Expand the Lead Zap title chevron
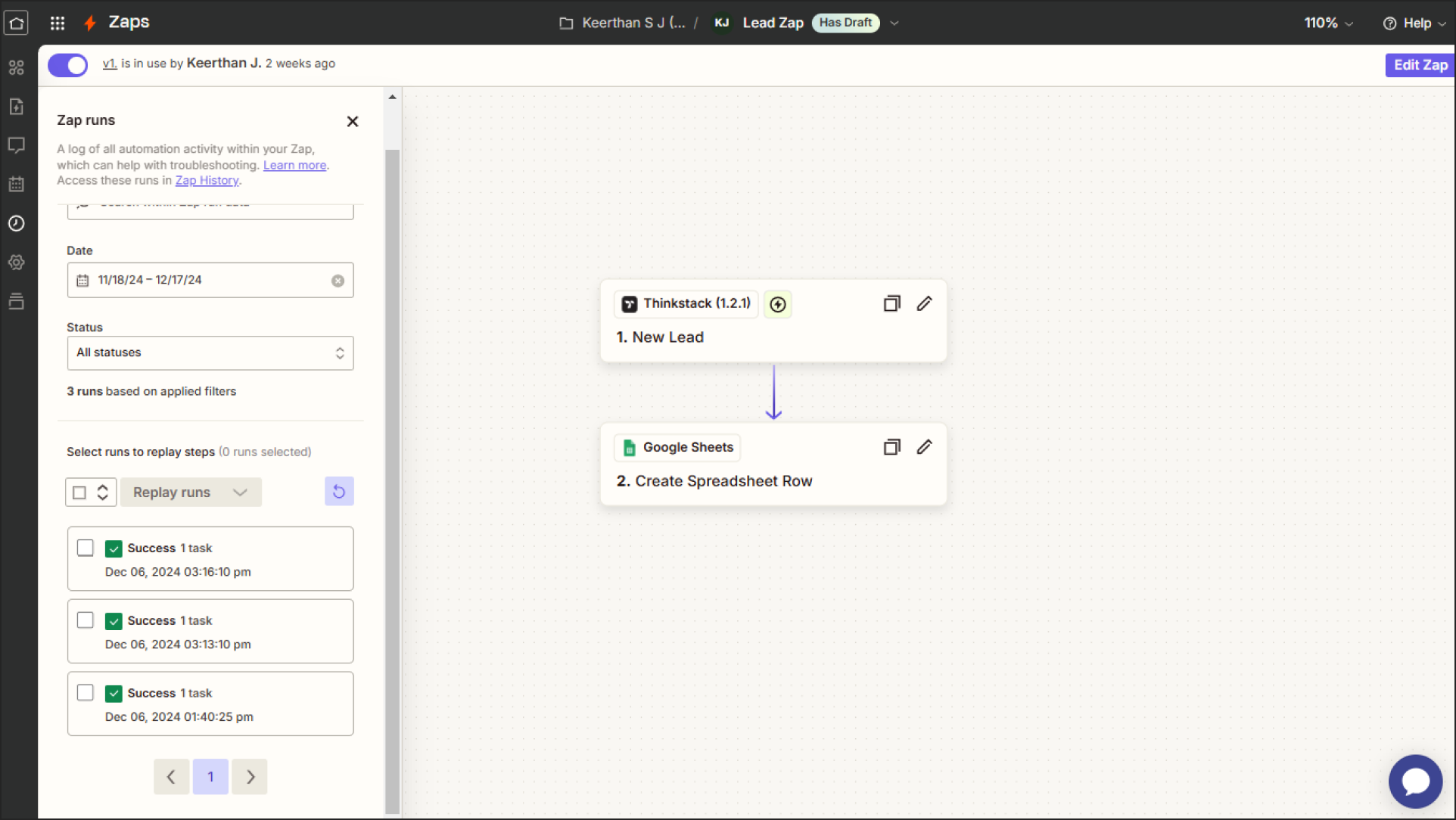The width and height of the screenshot is (1456, 820). tap(894, 23)
